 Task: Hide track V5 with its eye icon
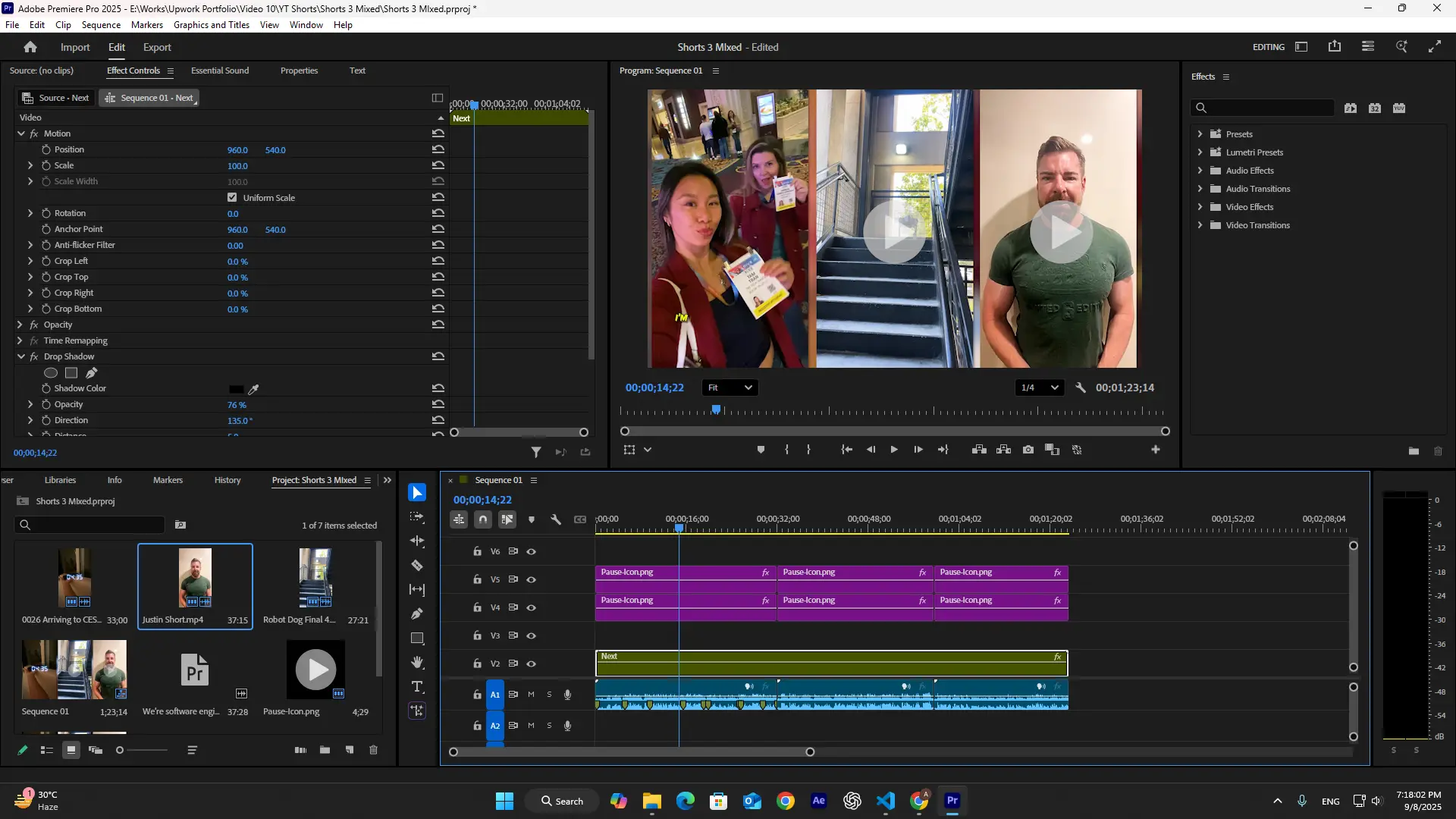click(x=532, y=579)
